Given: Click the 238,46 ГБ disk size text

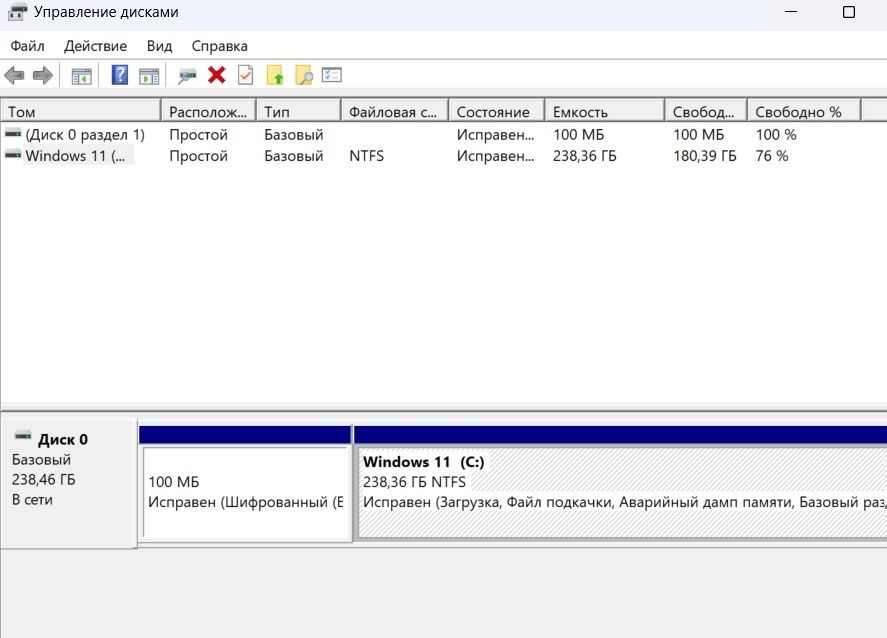Looking at the screenshot, I should [x=44, y=480].
